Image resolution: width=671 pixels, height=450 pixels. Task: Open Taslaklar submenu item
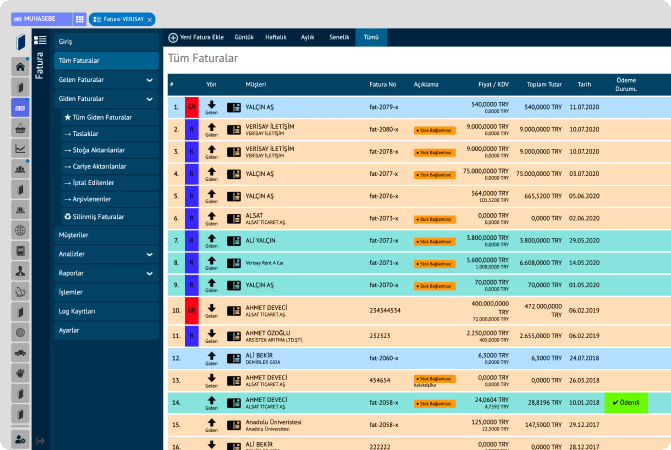click(x=110, y=133)
